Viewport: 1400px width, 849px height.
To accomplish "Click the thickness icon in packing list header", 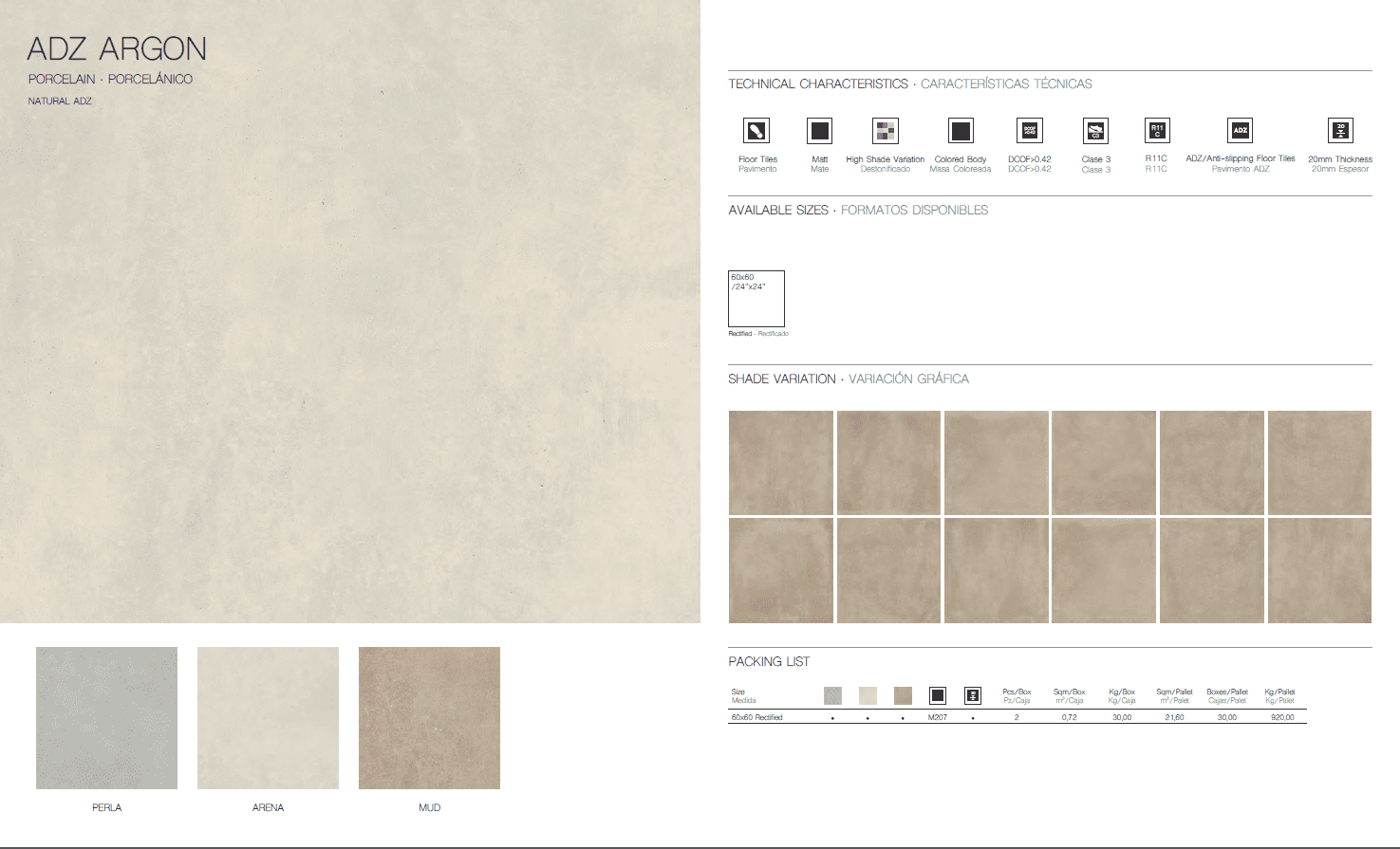I will pyautogui.click(x=973, y=696).
